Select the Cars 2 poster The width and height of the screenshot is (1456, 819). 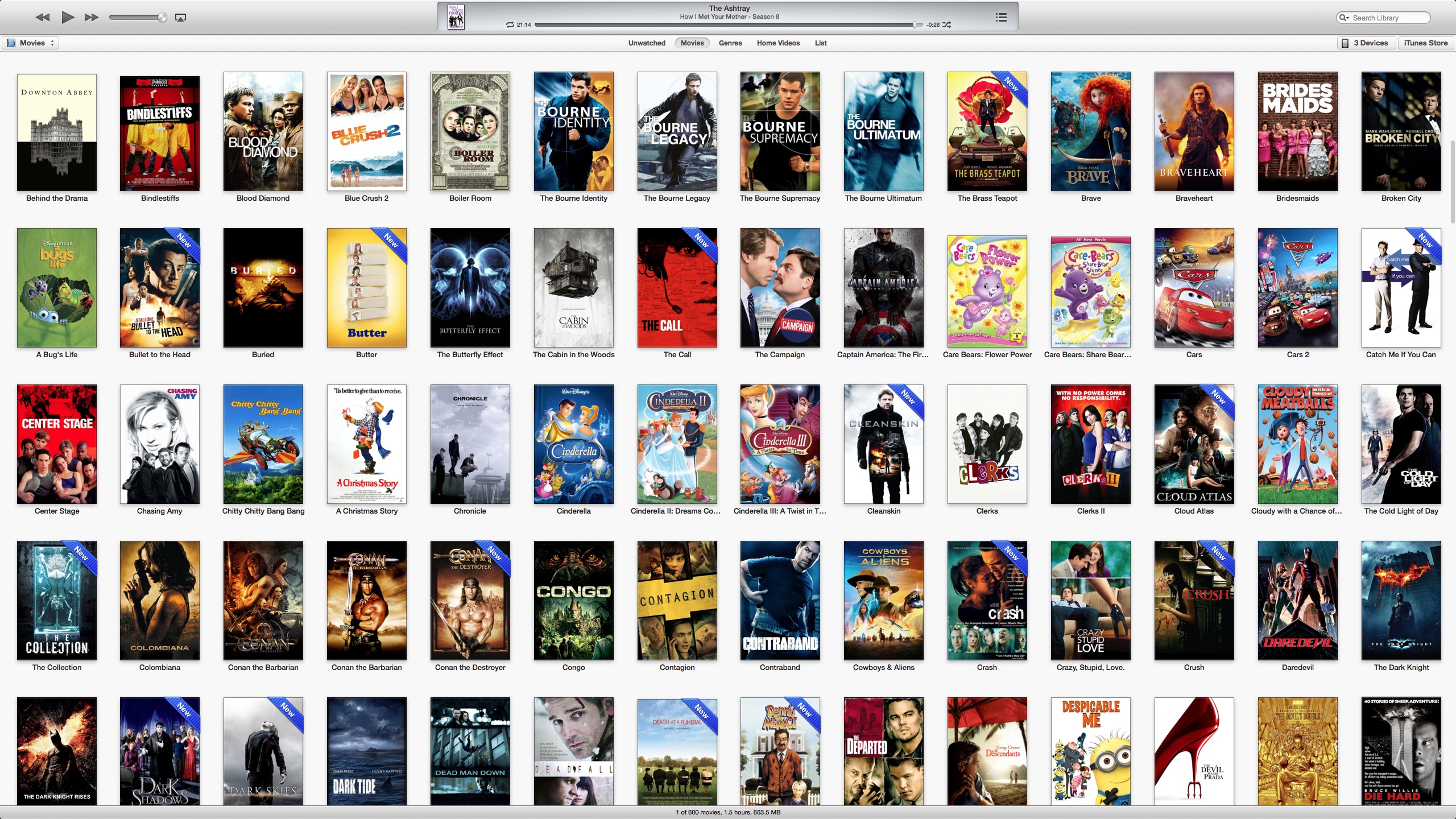[1298, 288]
